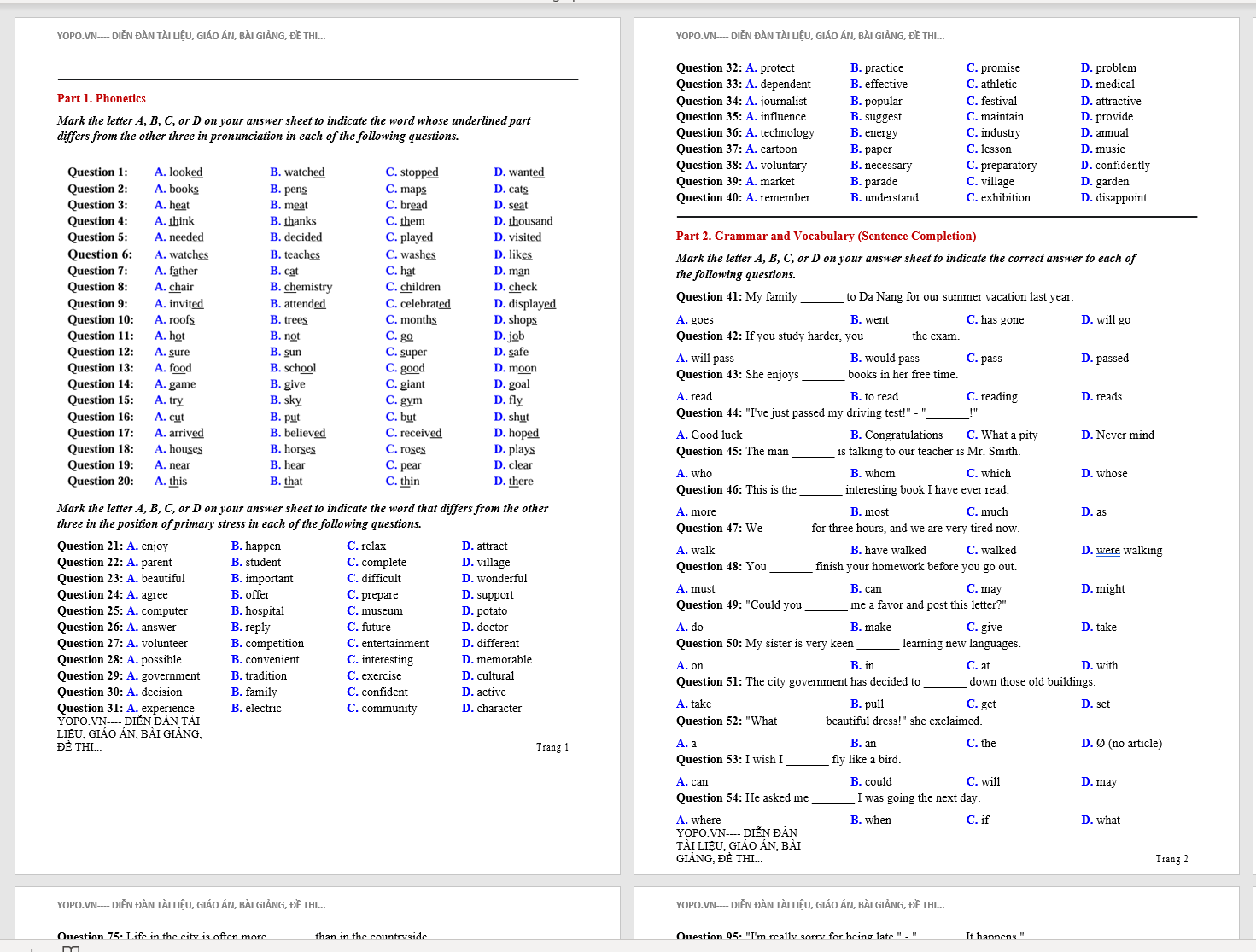The height and width of the screenshot is (952, 1256).
Task: Click the word 'watched' in Question 1
Action: point(304,172)
